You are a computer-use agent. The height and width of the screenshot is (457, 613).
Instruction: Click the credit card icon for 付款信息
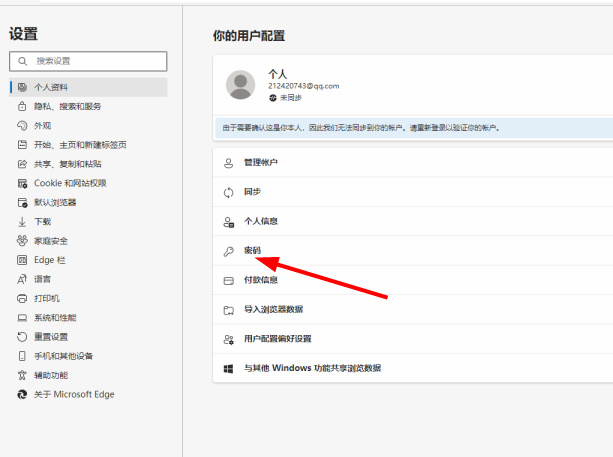pyautogui.click(x=228, y=280)
